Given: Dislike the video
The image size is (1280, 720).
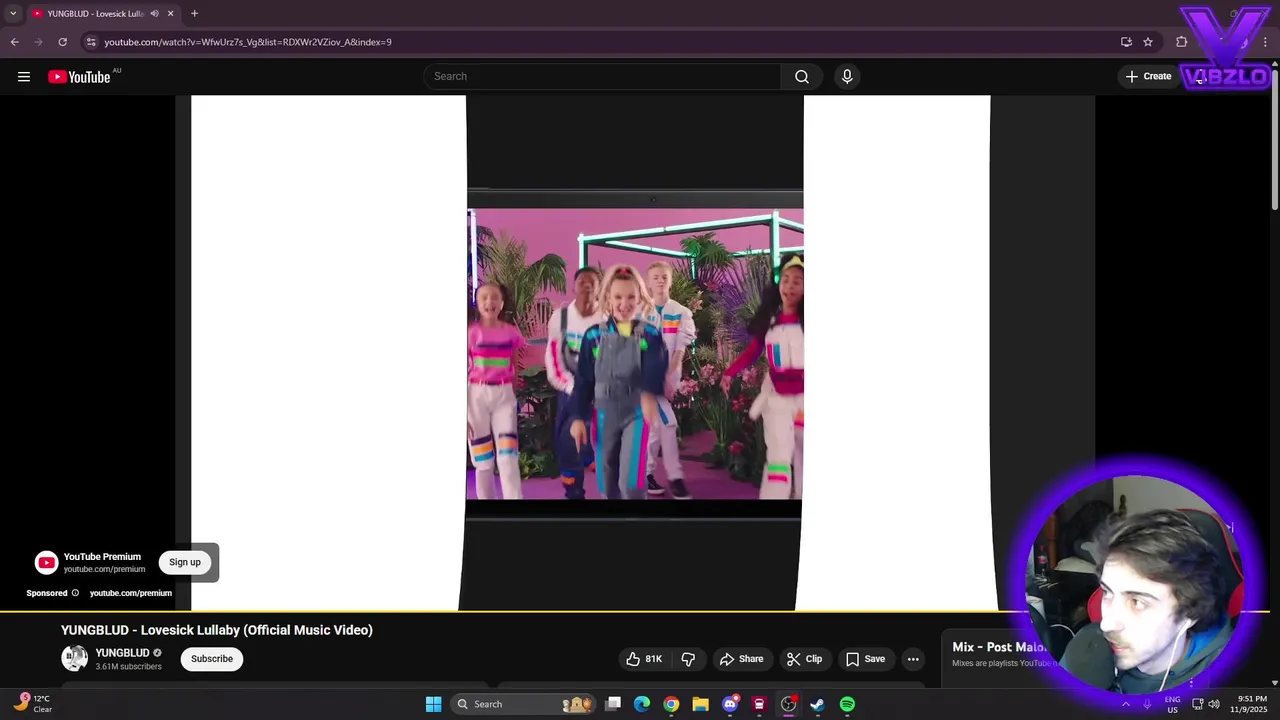Looking at the screenshot, I should coord(688,659).
